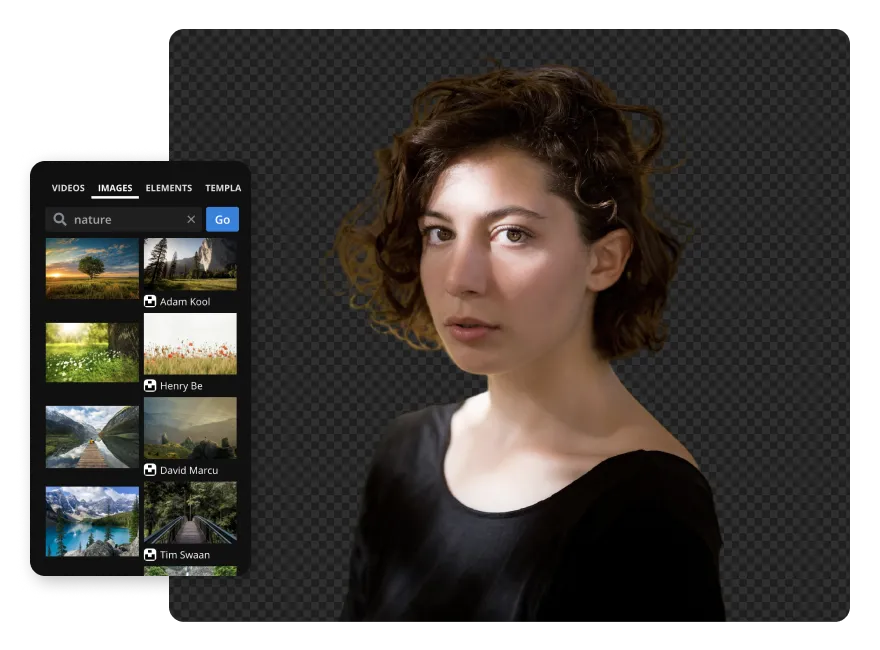Select the IMAGES tab

(x=114, y=188)
